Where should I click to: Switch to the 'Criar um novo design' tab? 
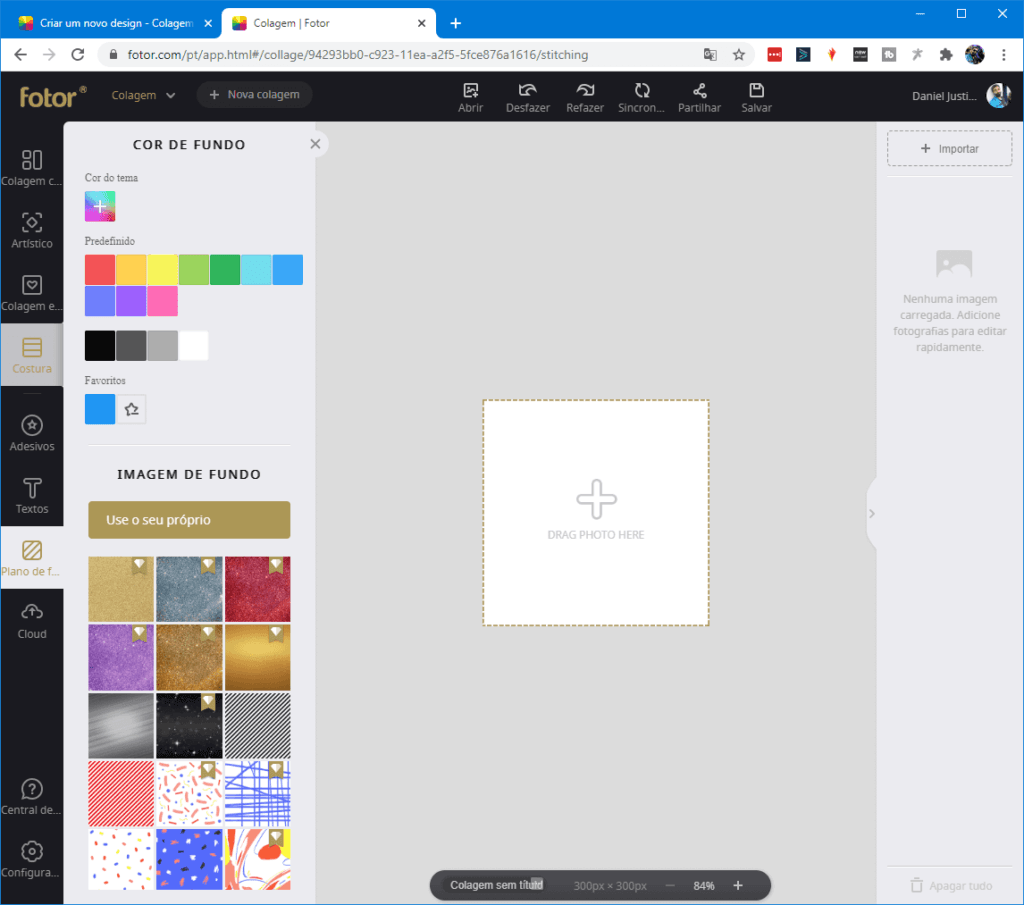click(x=111, y=23)
